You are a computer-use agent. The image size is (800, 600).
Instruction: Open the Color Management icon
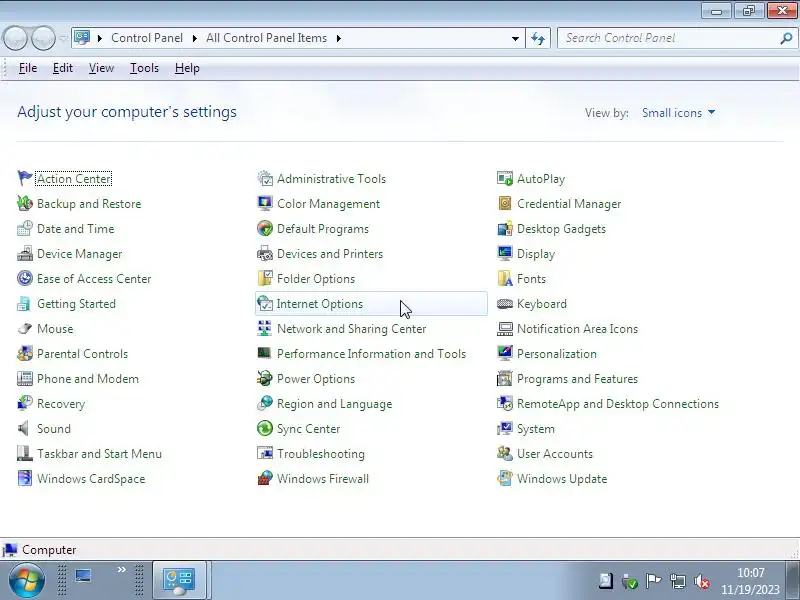tap(265, 203)
